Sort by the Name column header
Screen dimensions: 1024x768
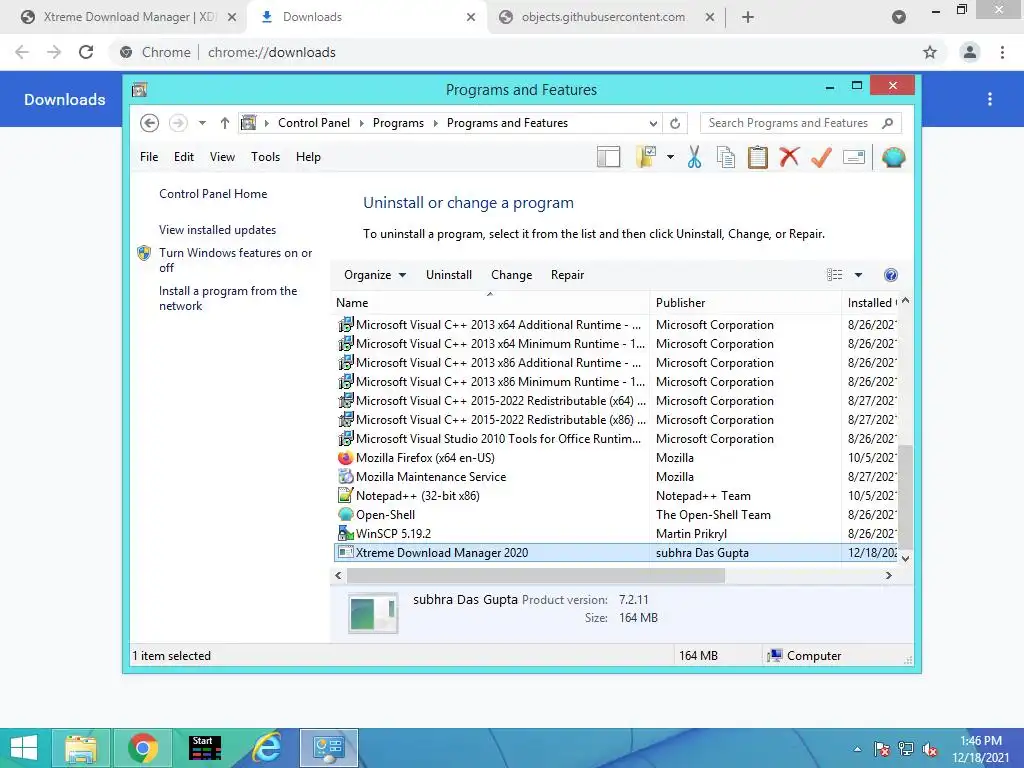coord(490,303)
